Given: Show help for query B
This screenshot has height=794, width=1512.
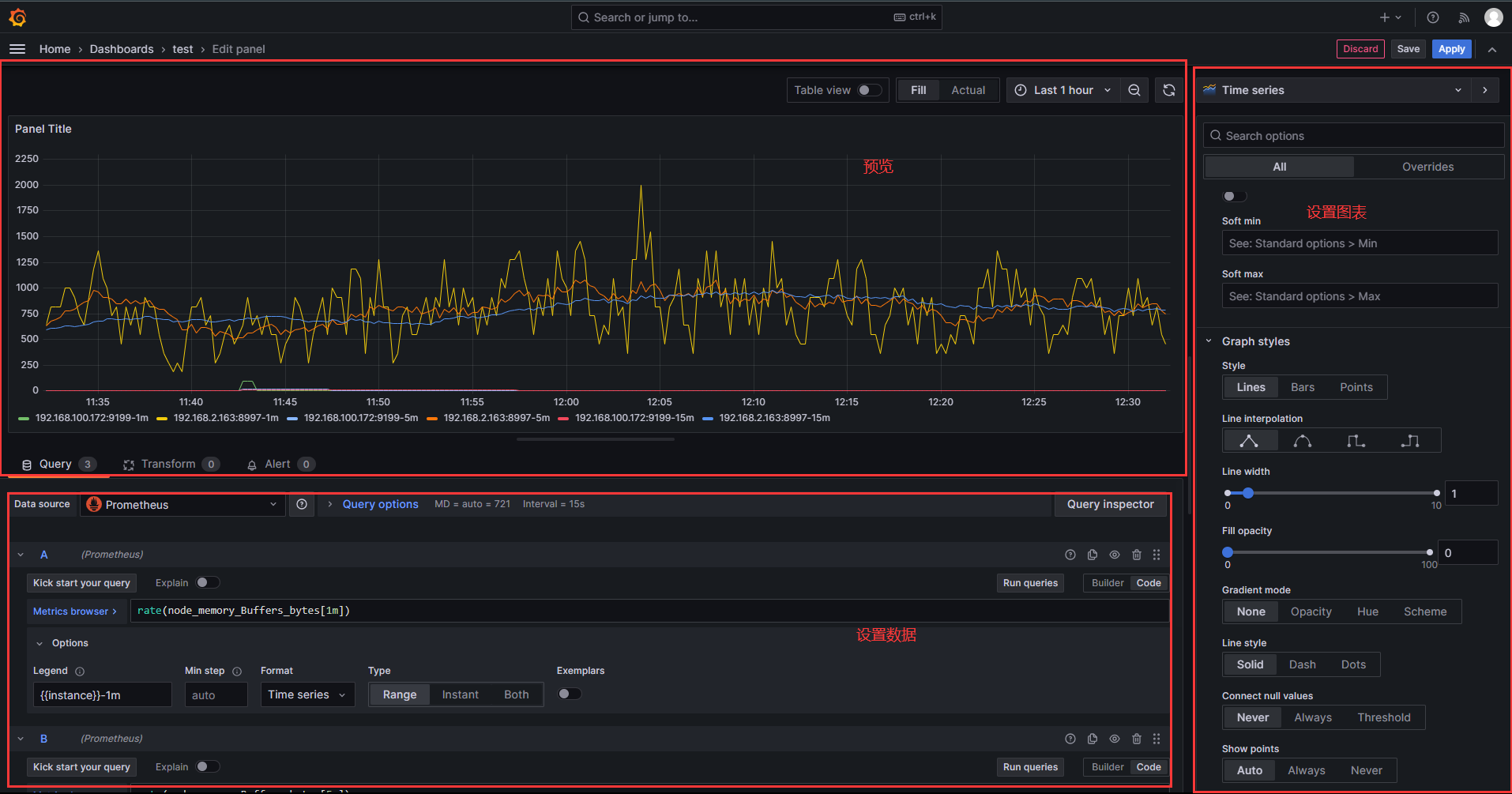Looking at the screenshot, I should coord(1070,739).
